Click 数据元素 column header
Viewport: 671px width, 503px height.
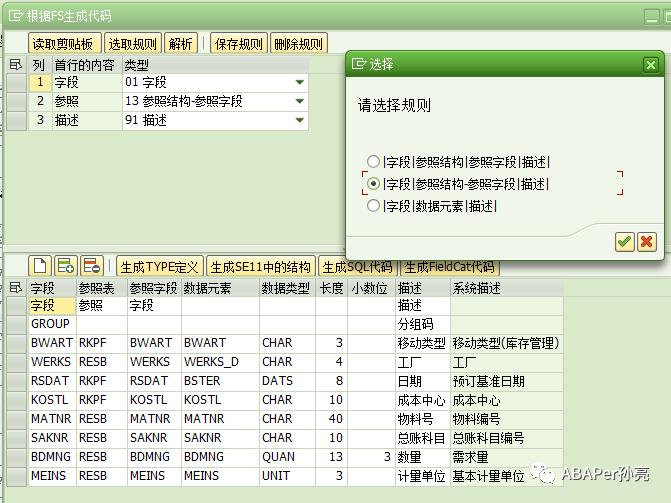coord(220,288)
